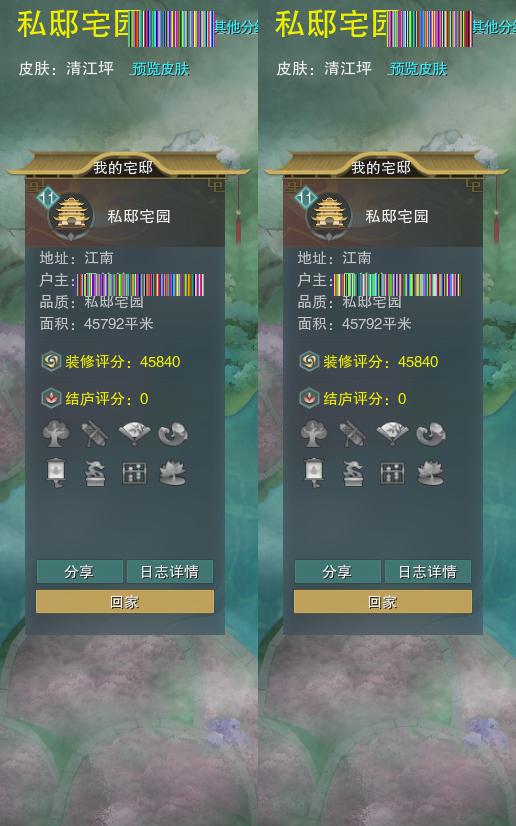Click 回家 button in the right panel
The image size is (516, 826).
(x=383, y=602)
